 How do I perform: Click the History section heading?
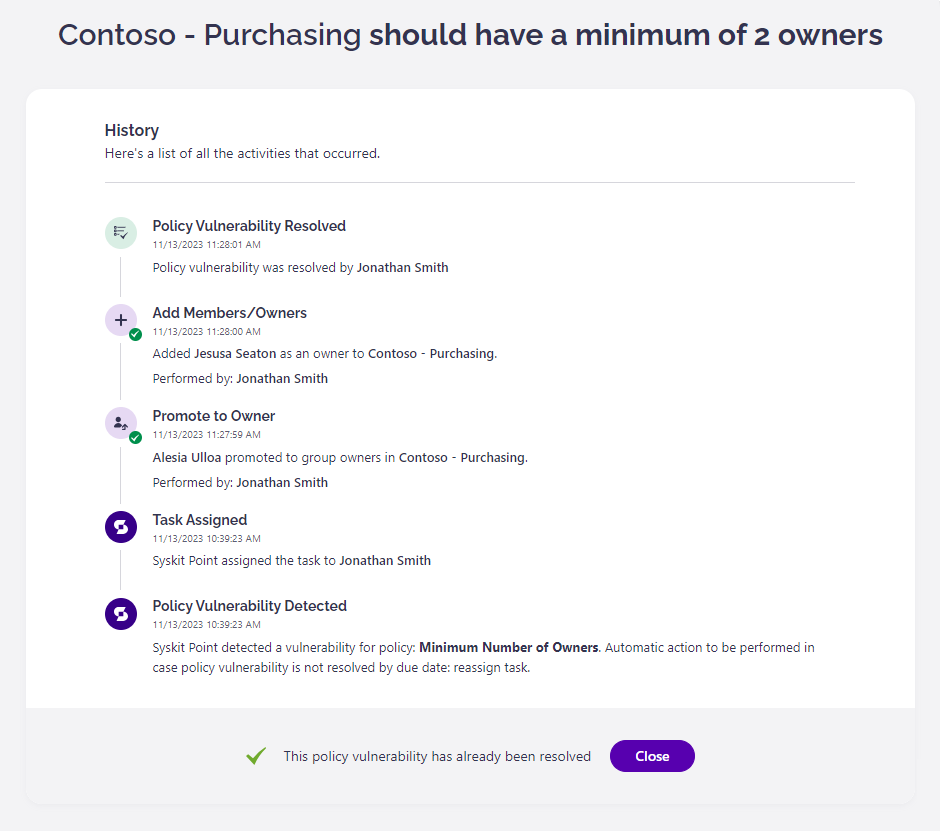(132, 130)
